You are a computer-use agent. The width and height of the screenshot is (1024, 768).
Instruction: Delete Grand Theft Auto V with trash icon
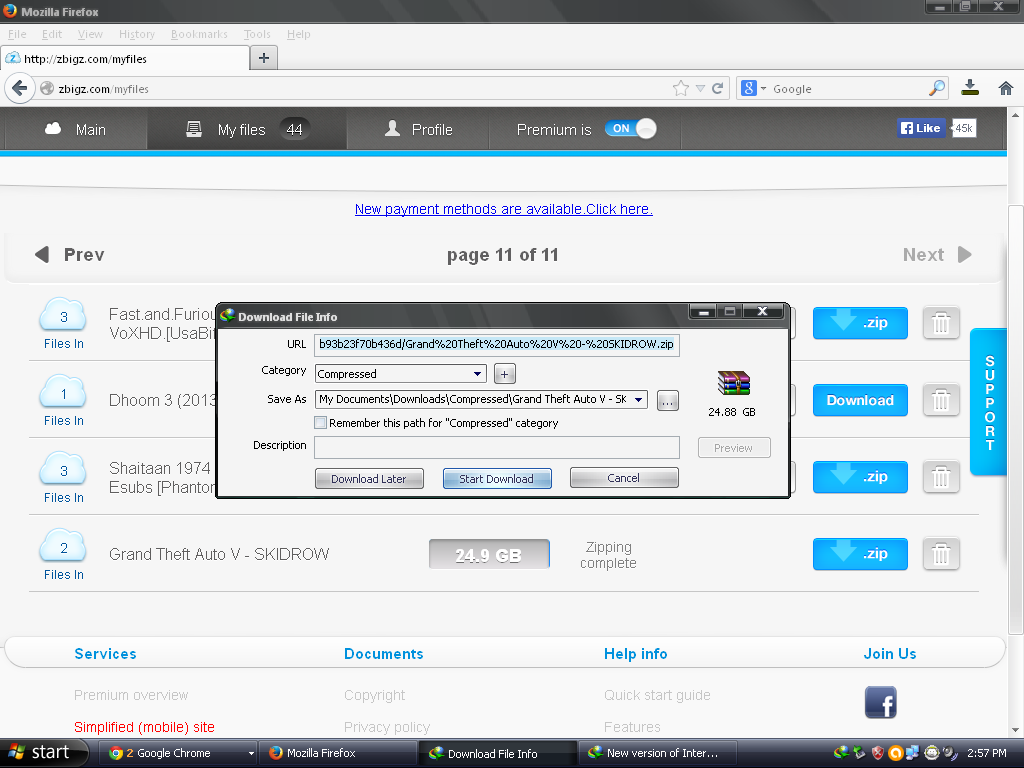coord(941,554)
